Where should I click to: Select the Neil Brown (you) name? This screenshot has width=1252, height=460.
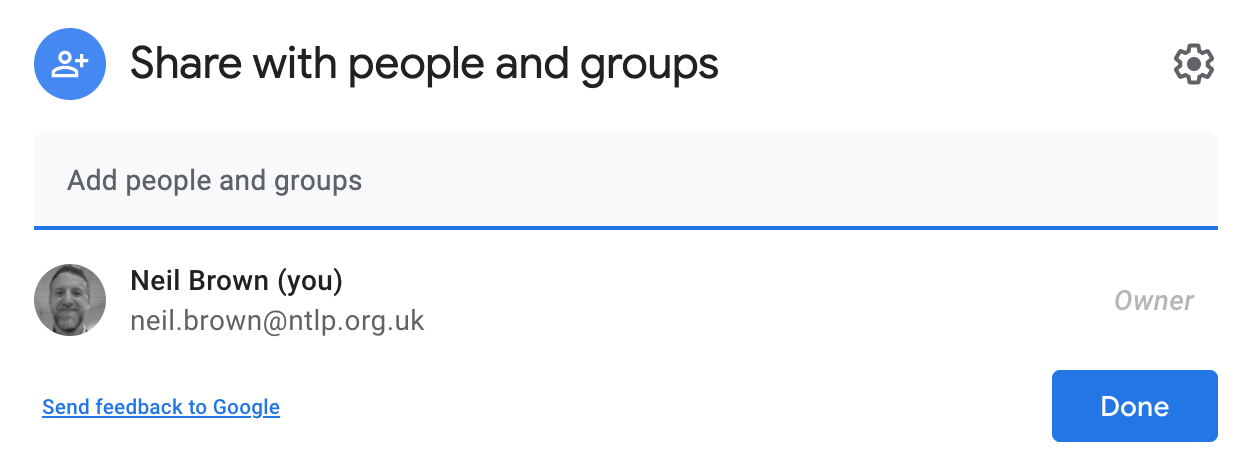coord(237,281)
